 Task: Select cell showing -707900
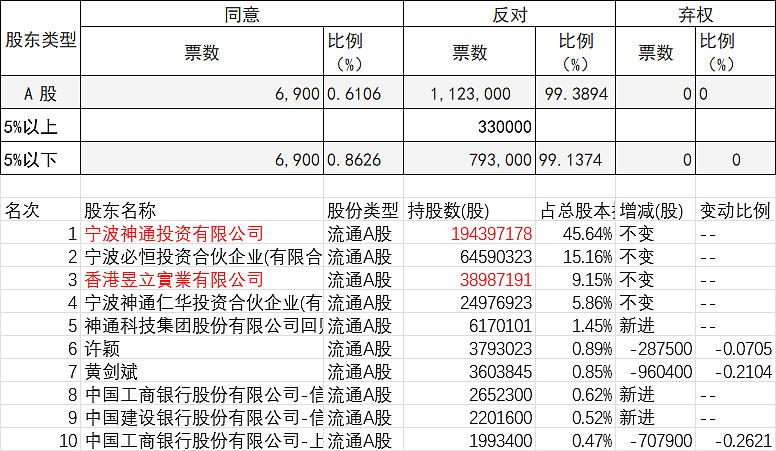pos(655,440)
